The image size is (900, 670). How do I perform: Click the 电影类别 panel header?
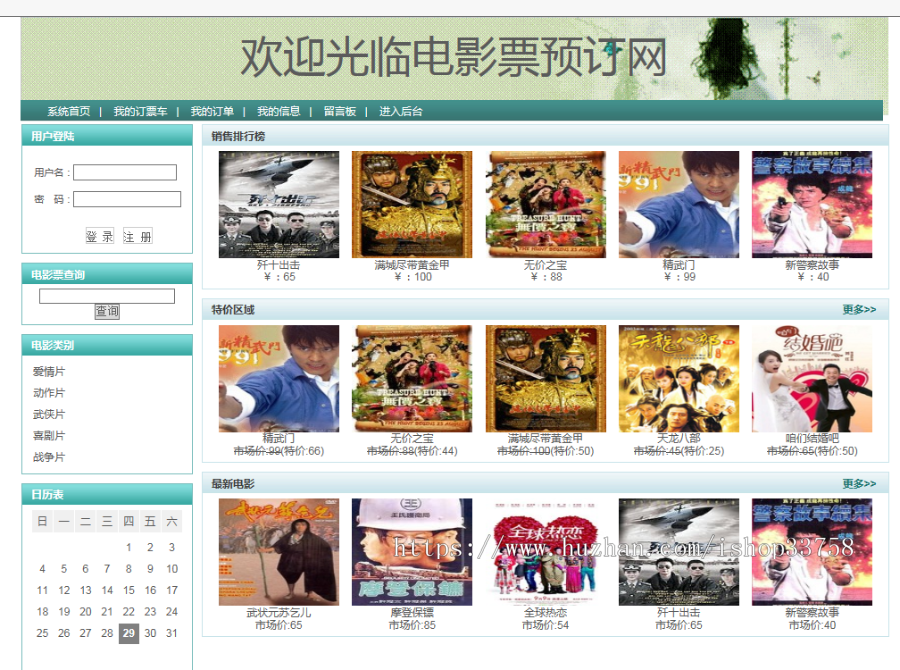tap(107, 345)
